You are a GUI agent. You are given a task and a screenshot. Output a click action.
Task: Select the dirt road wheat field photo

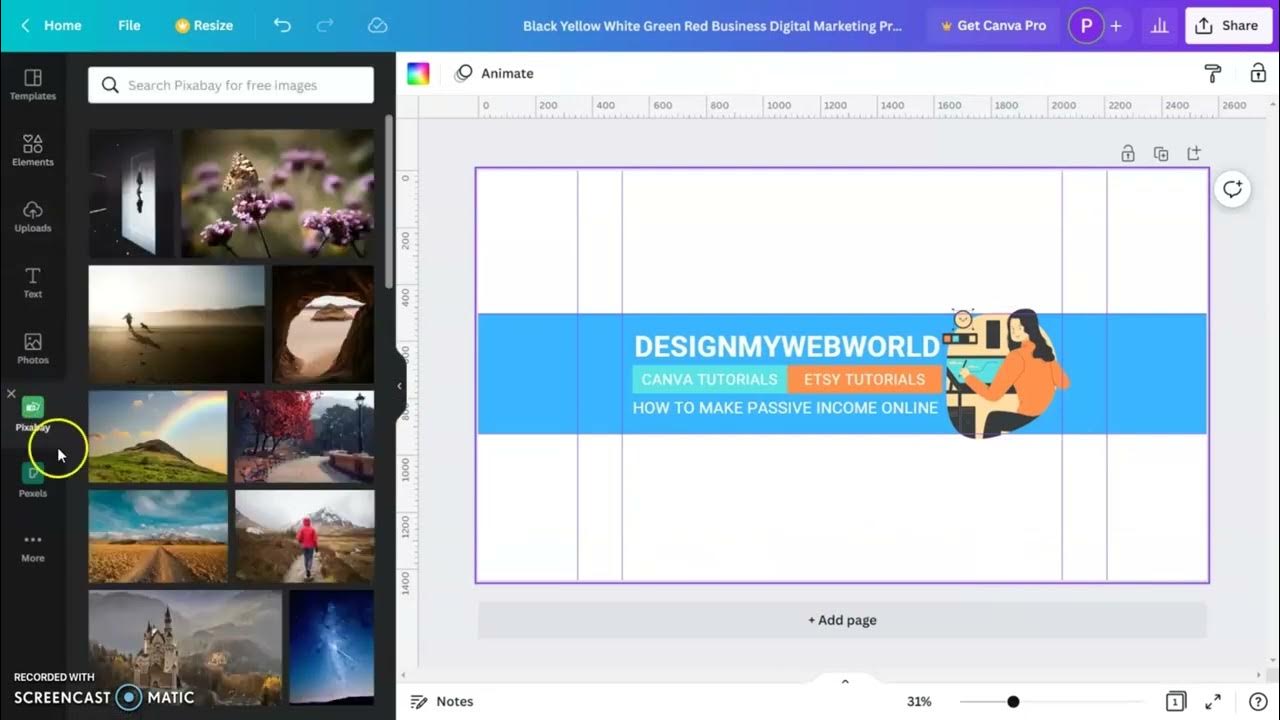(158, 536)
